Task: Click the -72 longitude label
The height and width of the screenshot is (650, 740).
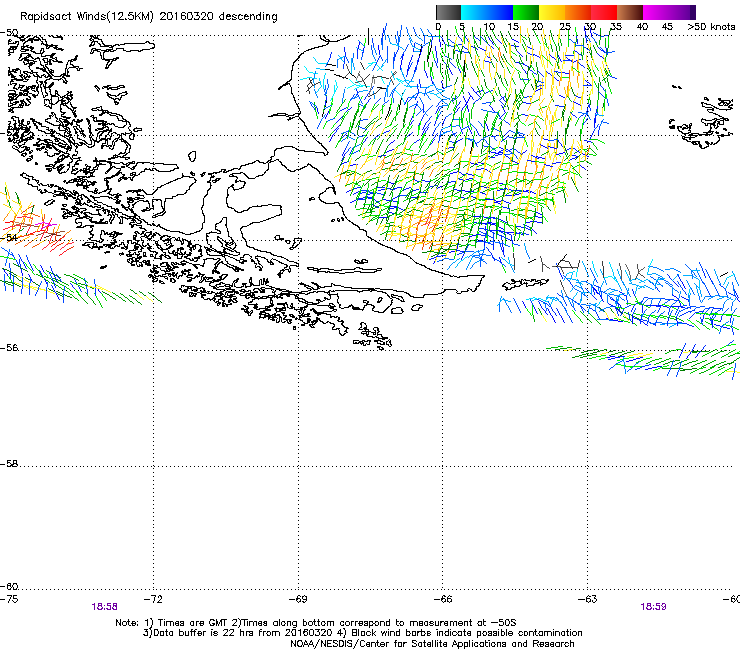Action: pos(153,599)
